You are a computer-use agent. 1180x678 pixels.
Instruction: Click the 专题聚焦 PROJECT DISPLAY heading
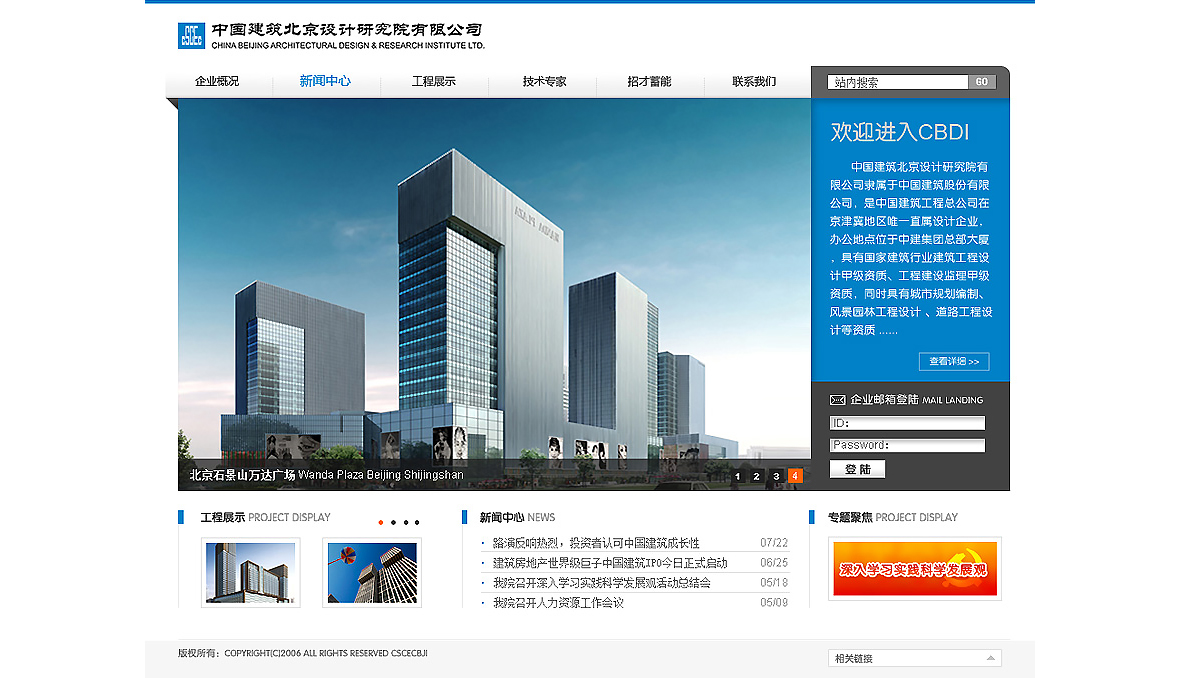tap(893, 518)
